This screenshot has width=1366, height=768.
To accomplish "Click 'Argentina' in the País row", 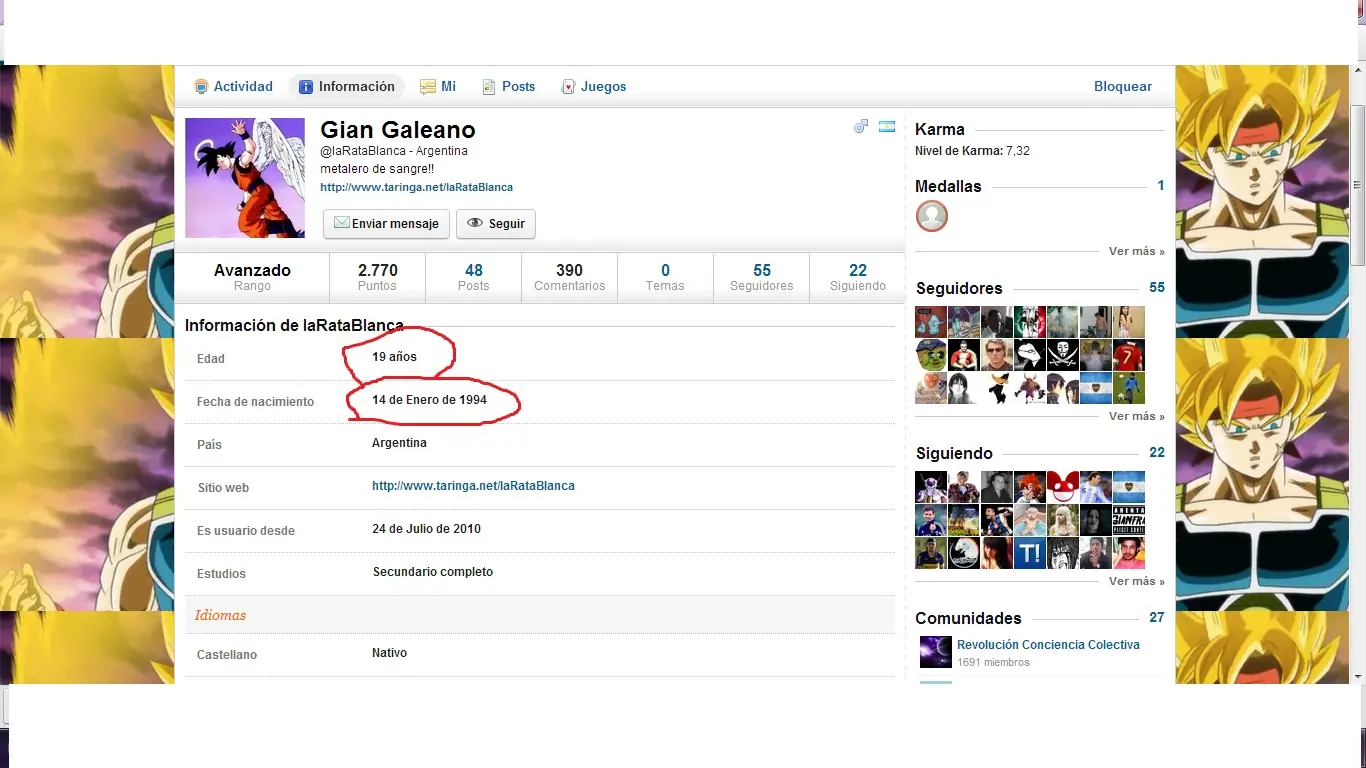I will coord(399,442).
